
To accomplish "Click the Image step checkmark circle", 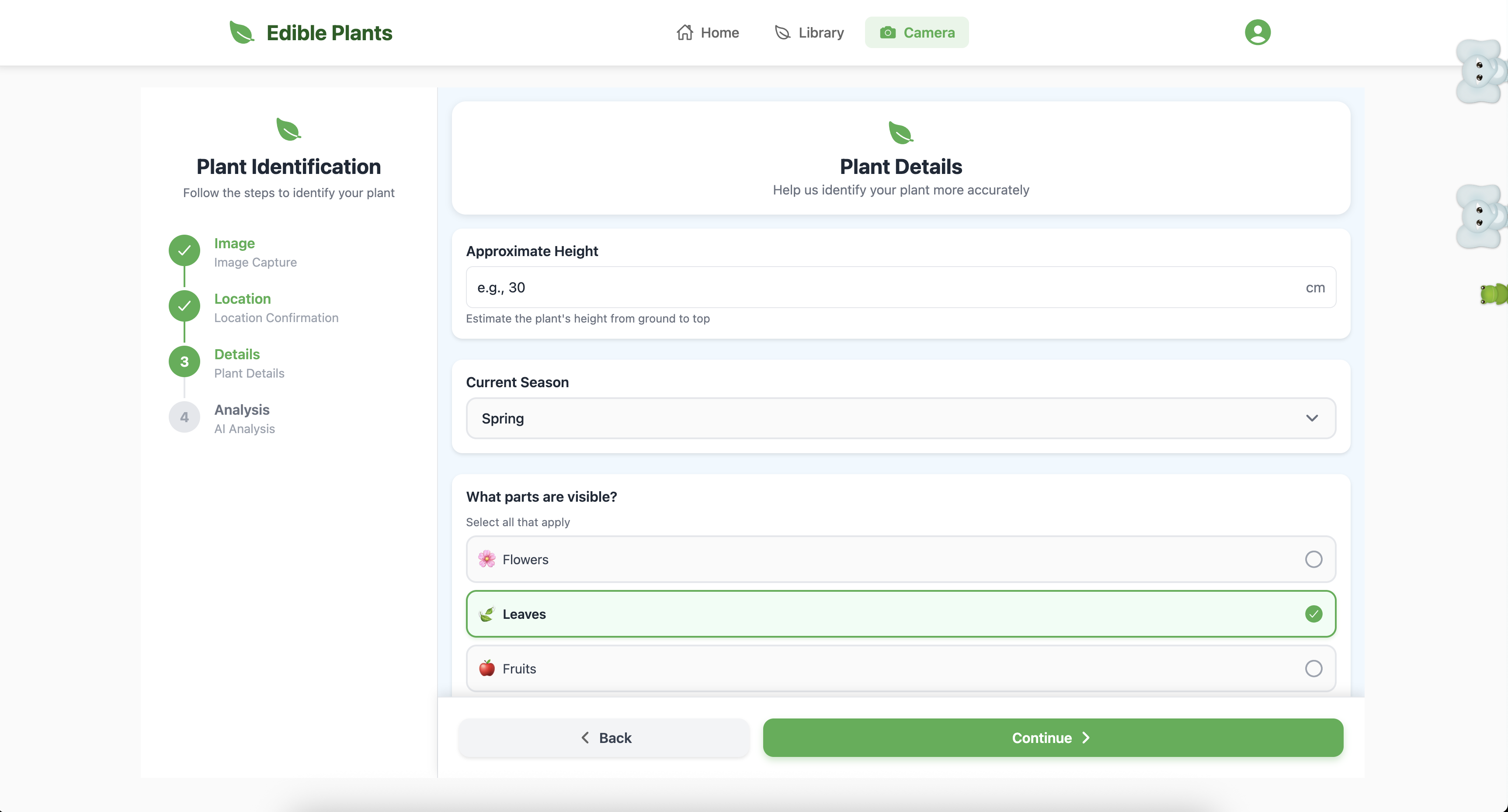I will (x=184, y=250).
